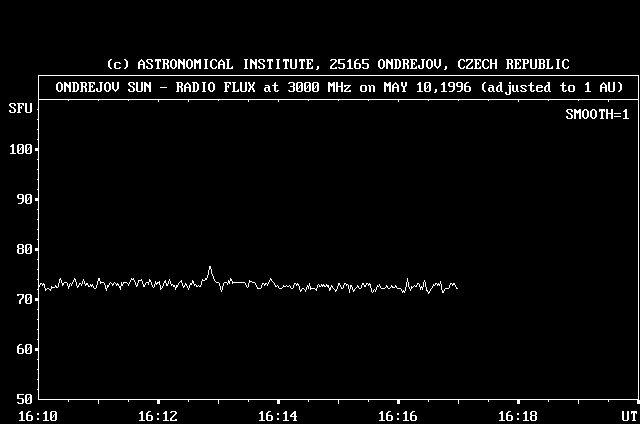Click the "(adjusted to 1 AU)" title text
The width and height of the screenshot is (640, 424).
(552, 87)
